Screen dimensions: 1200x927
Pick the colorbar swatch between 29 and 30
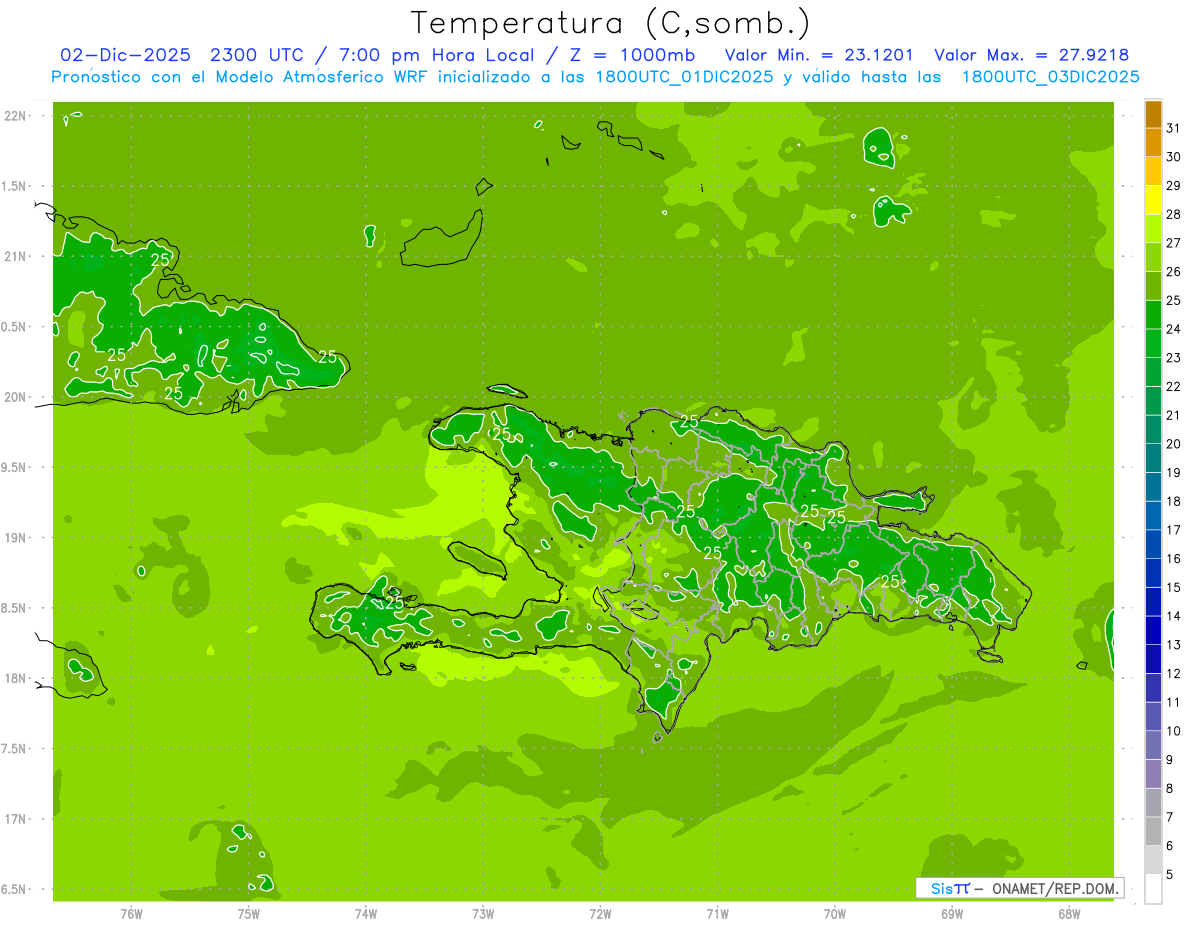click(1153, 171)
